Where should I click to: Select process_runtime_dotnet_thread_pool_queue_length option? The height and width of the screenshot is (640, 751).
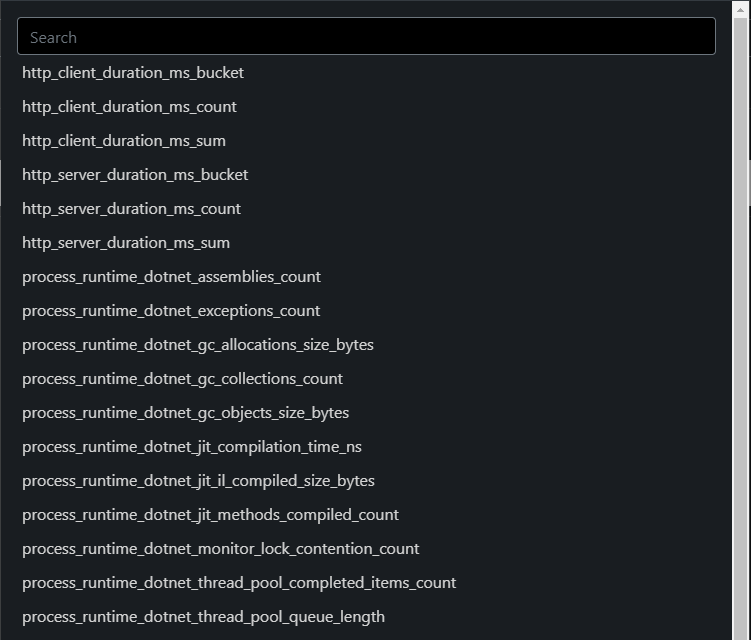coord(203,617)
